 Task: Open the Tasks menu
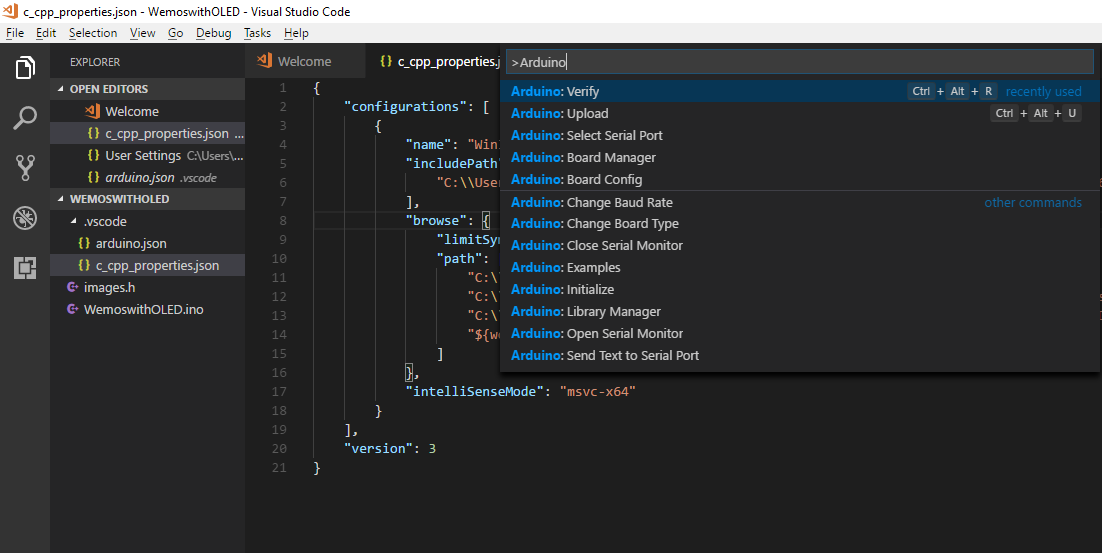tap(257, 33)
